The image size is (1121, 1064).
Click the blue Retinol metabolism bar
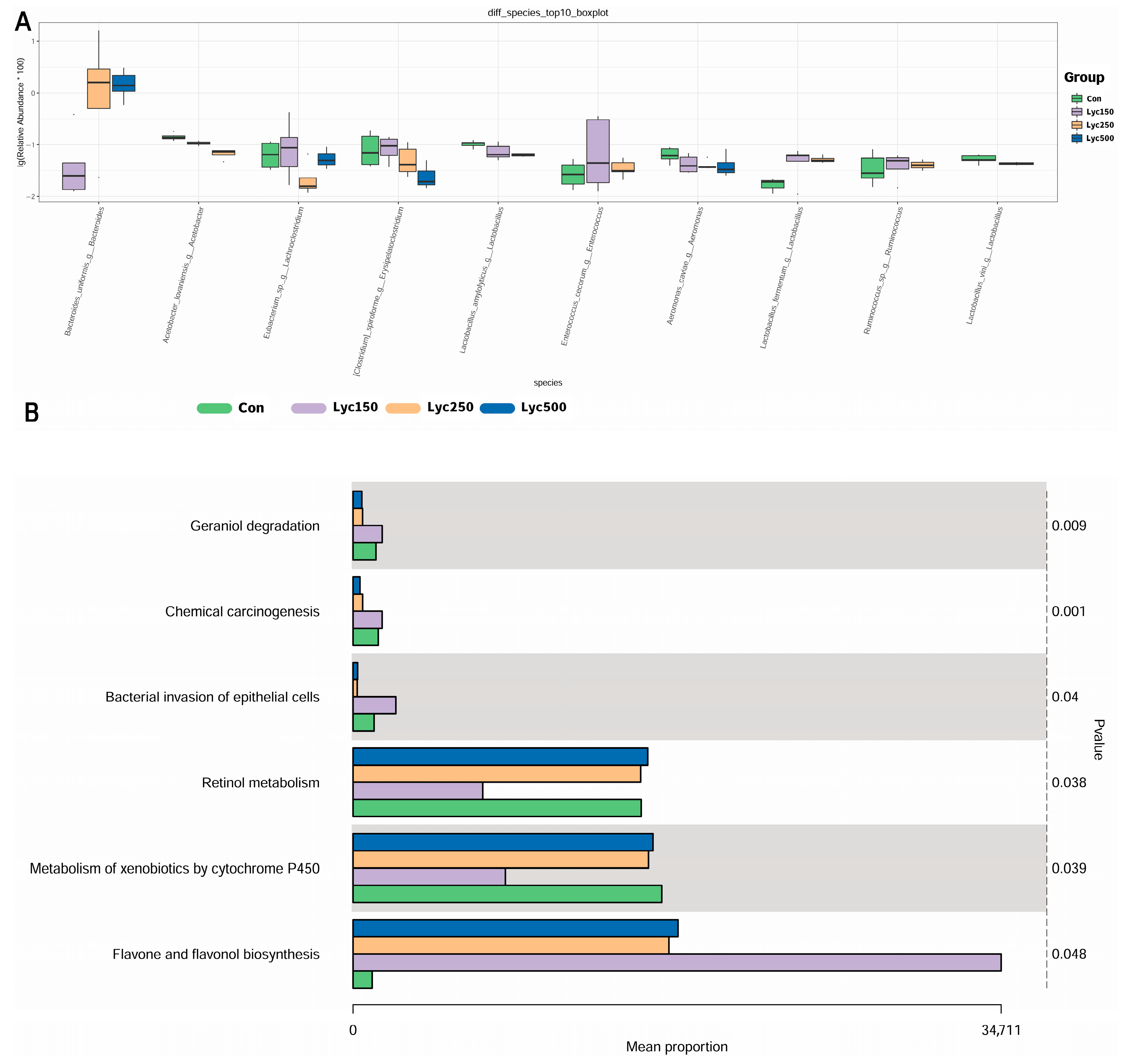[499, 757]
